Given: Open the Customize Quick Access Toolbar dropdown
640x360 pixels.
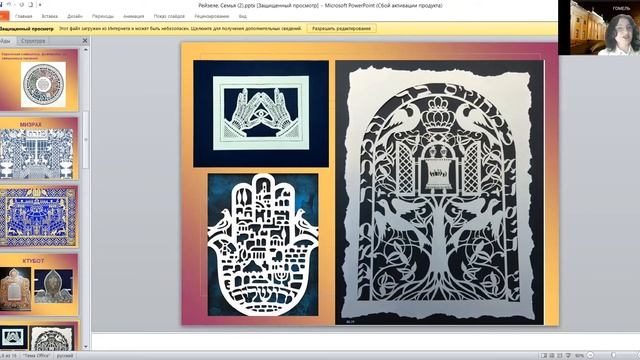Looking at the screenshot, I should point(40,5).
